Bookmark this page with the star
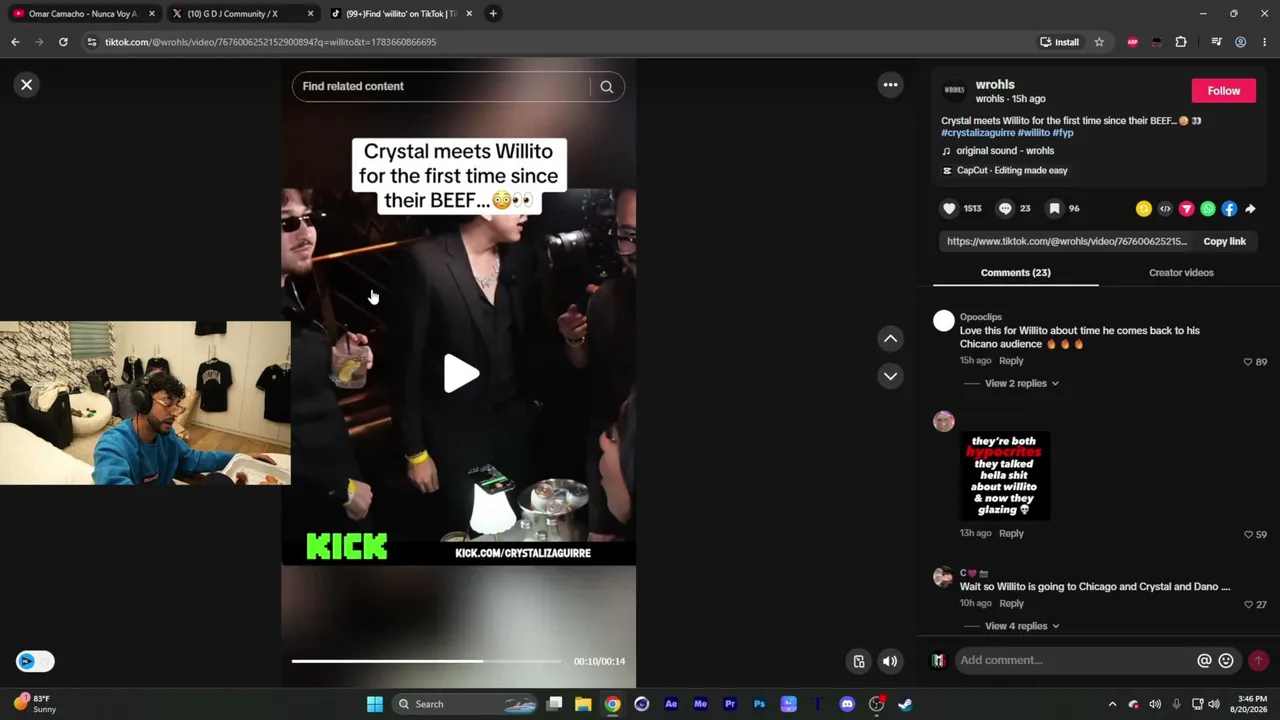 point(1099,42)
